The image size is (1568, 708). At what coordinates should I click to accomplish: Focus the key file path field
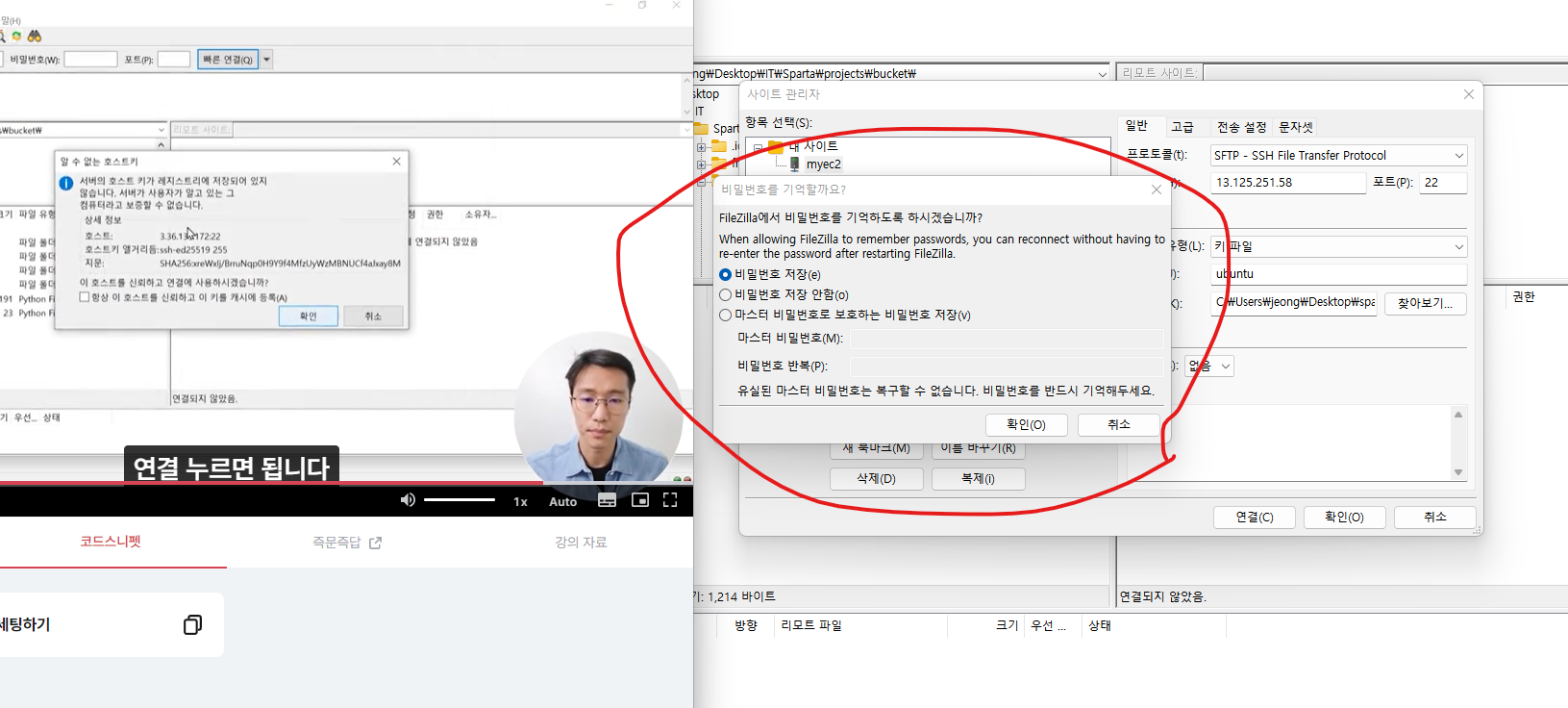click(x=1293, y=302)
